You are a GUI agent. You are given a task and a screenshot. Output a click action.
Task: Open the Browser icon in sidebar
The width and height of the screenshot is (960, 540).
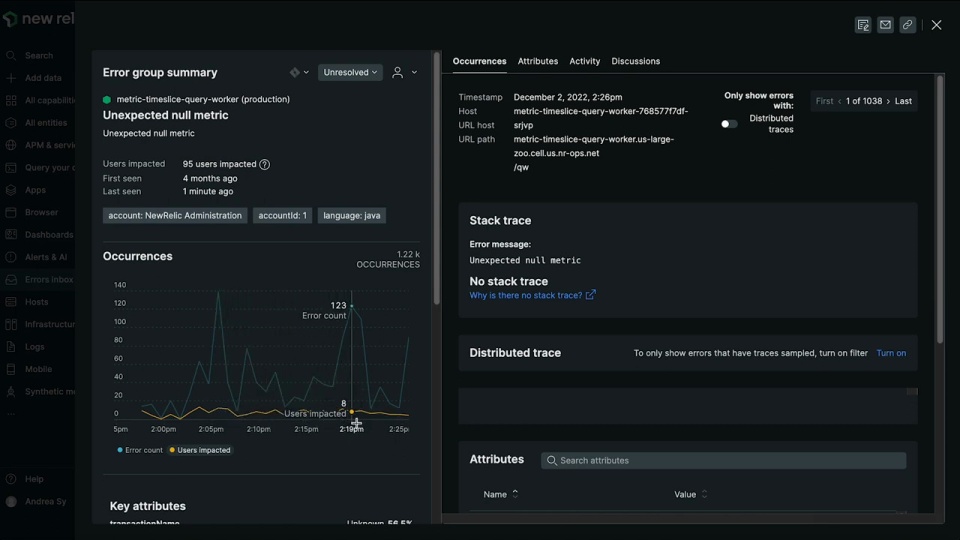point(11,212)
